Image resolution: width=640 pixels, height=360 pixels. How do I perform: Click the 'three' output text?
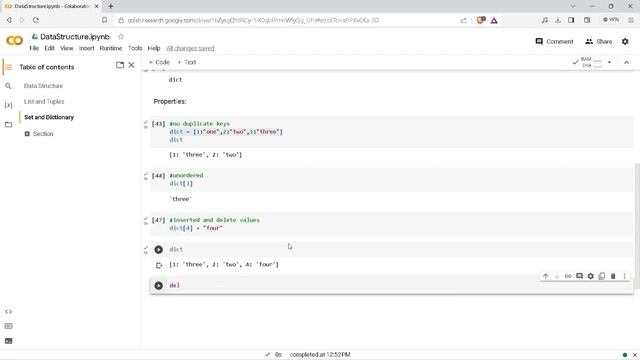pyautogui.click(x=180, y=199)
